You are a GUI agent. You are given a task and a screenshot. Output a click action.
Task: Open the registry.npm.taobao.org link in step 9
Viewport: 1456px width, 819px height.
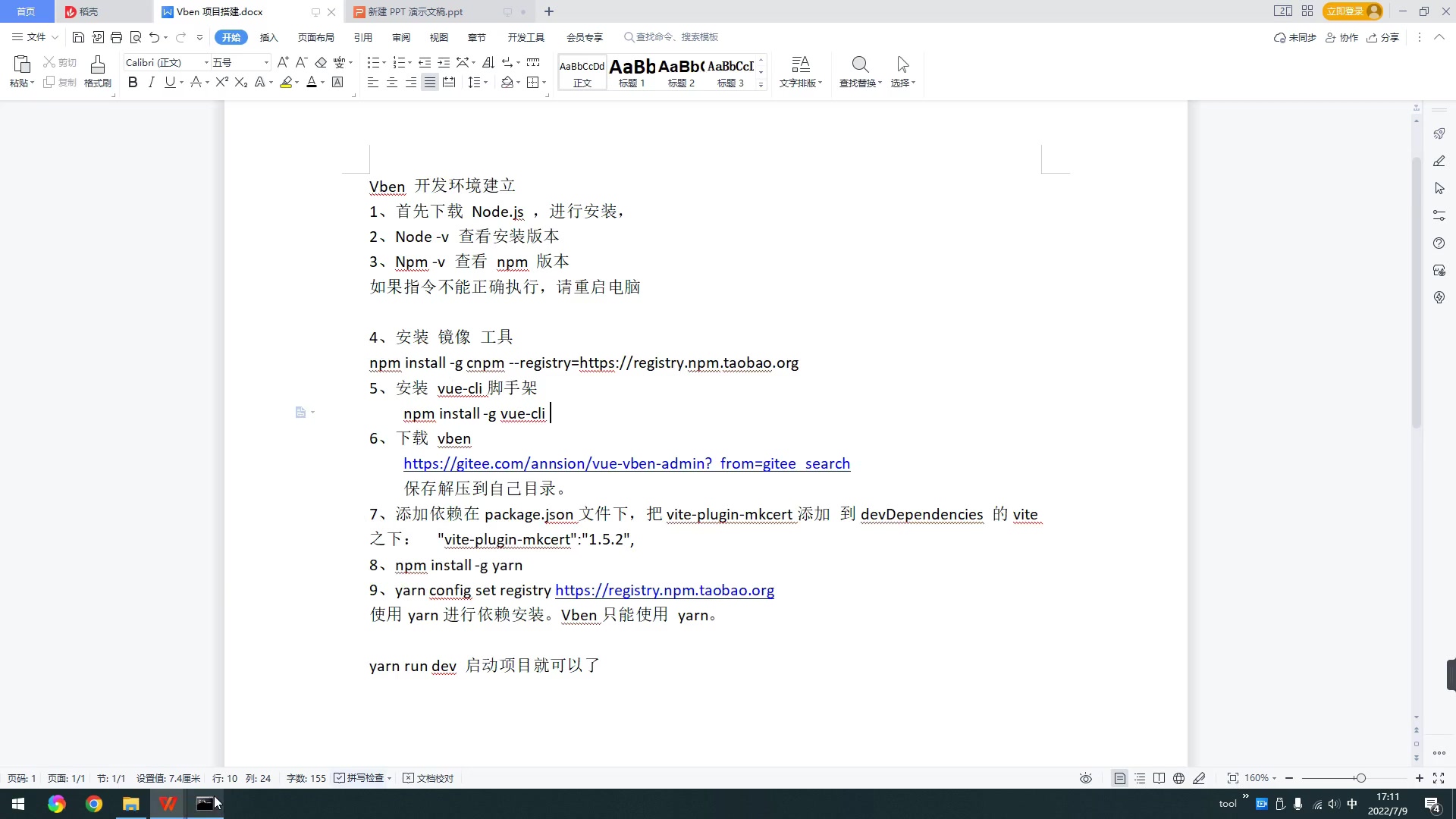[664, 590]
